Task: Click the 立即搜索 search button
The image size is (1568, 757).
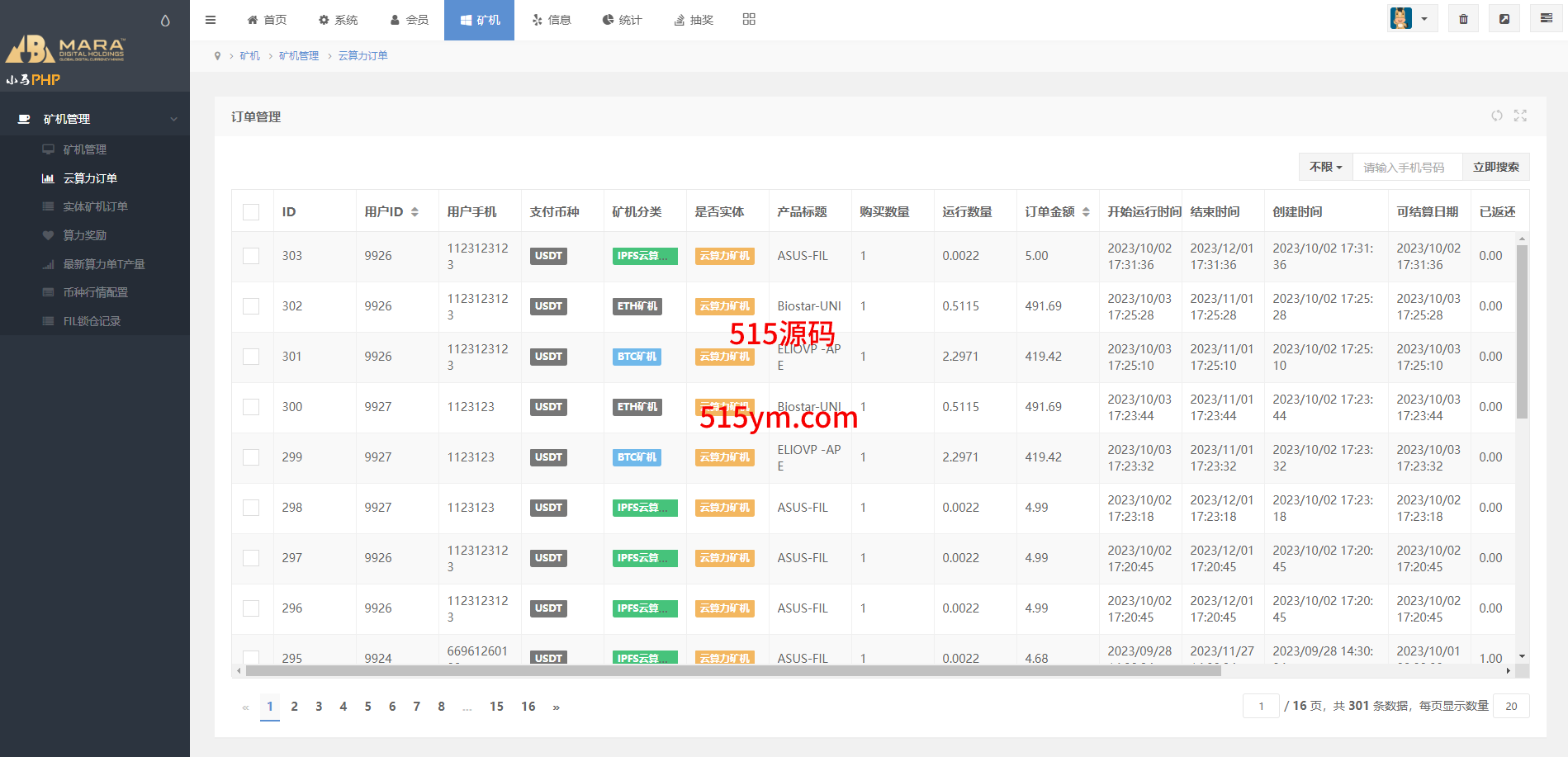Action: click(1495, 167)
